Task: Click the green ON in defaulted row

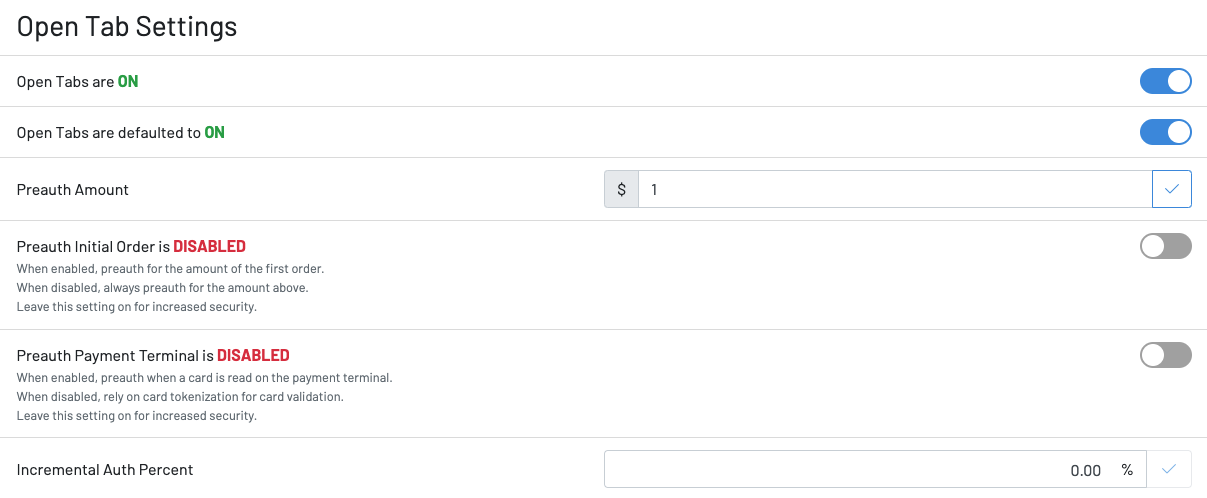Action: 214,132
